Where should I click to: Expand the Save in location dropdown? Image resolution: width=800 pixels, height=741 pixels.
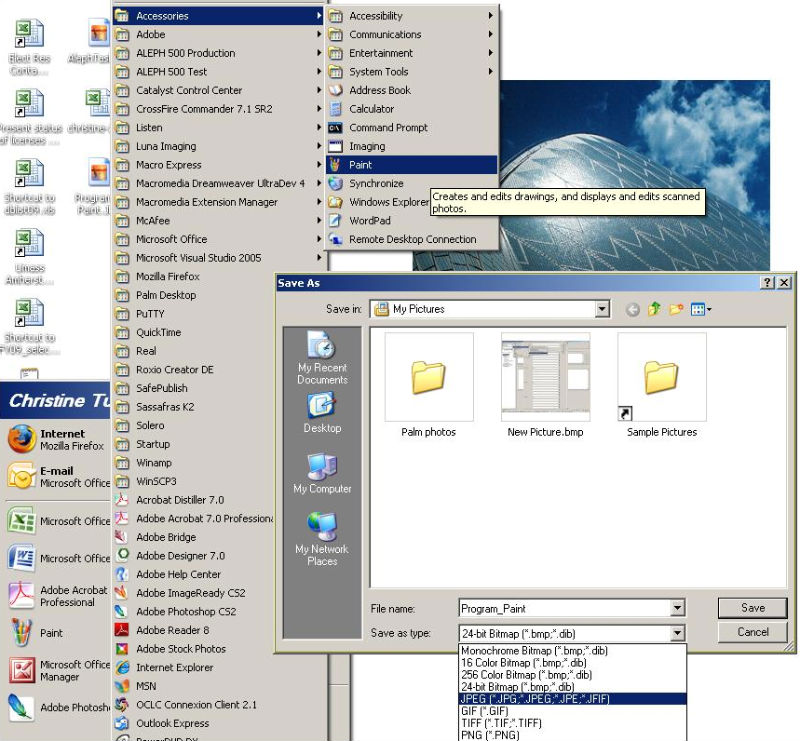coord(602,310)
